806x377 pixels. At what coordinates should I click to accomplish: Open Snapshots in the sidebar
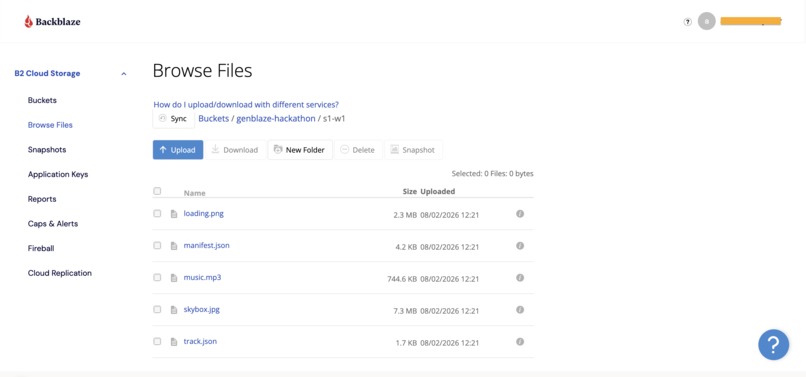click(x=47, y=150)
